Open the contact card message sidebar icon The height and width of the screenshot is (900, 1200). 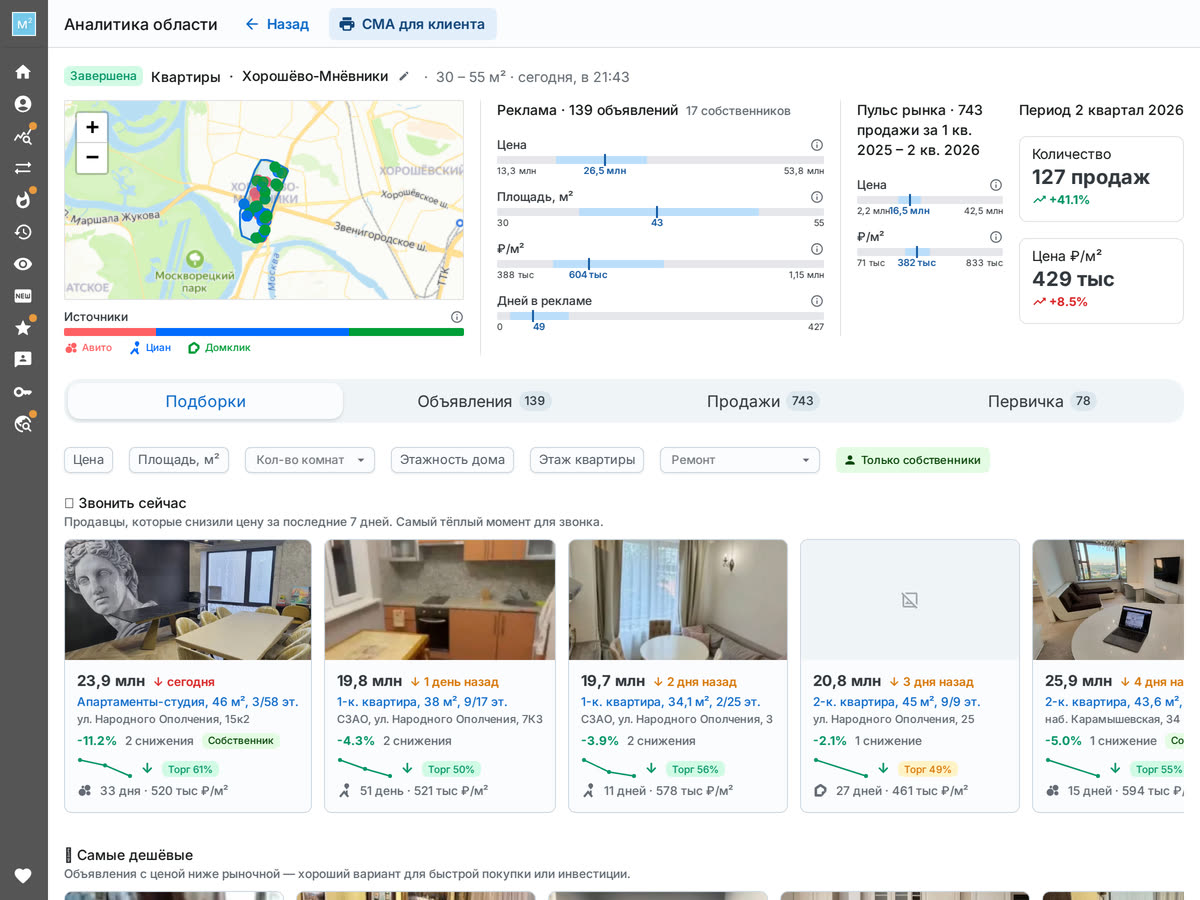(x=23, y=359)
